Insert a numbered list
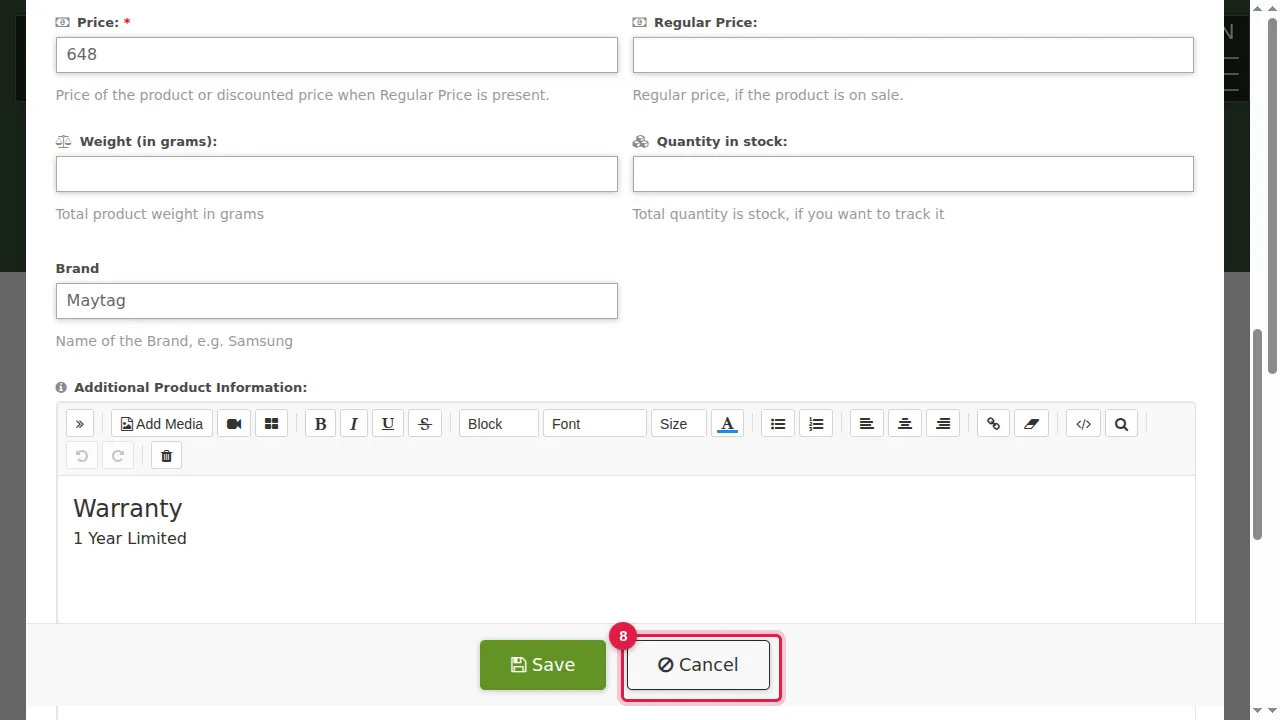 (x=816, y=424)
